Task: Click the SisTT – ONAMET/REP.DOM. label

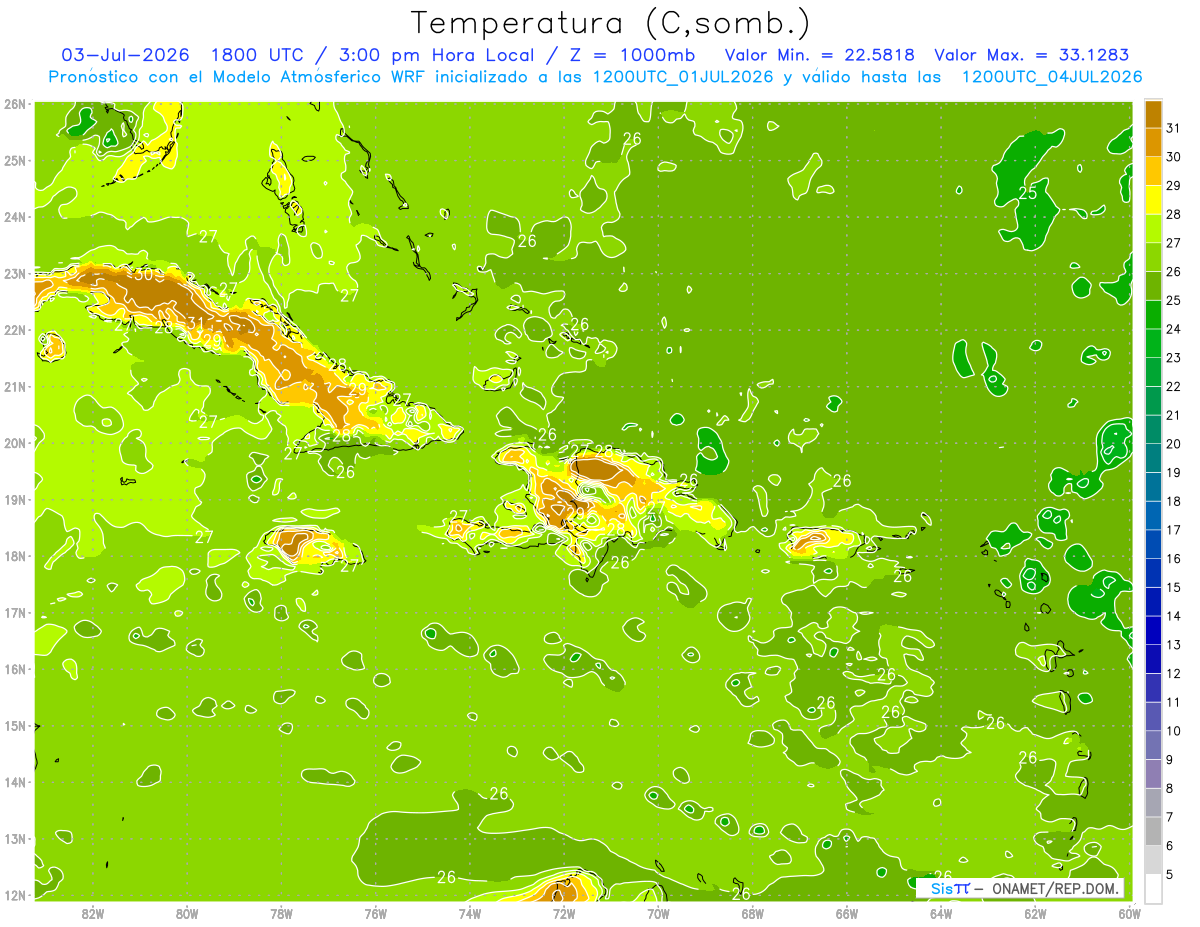Action: (x=1021, y=888)
